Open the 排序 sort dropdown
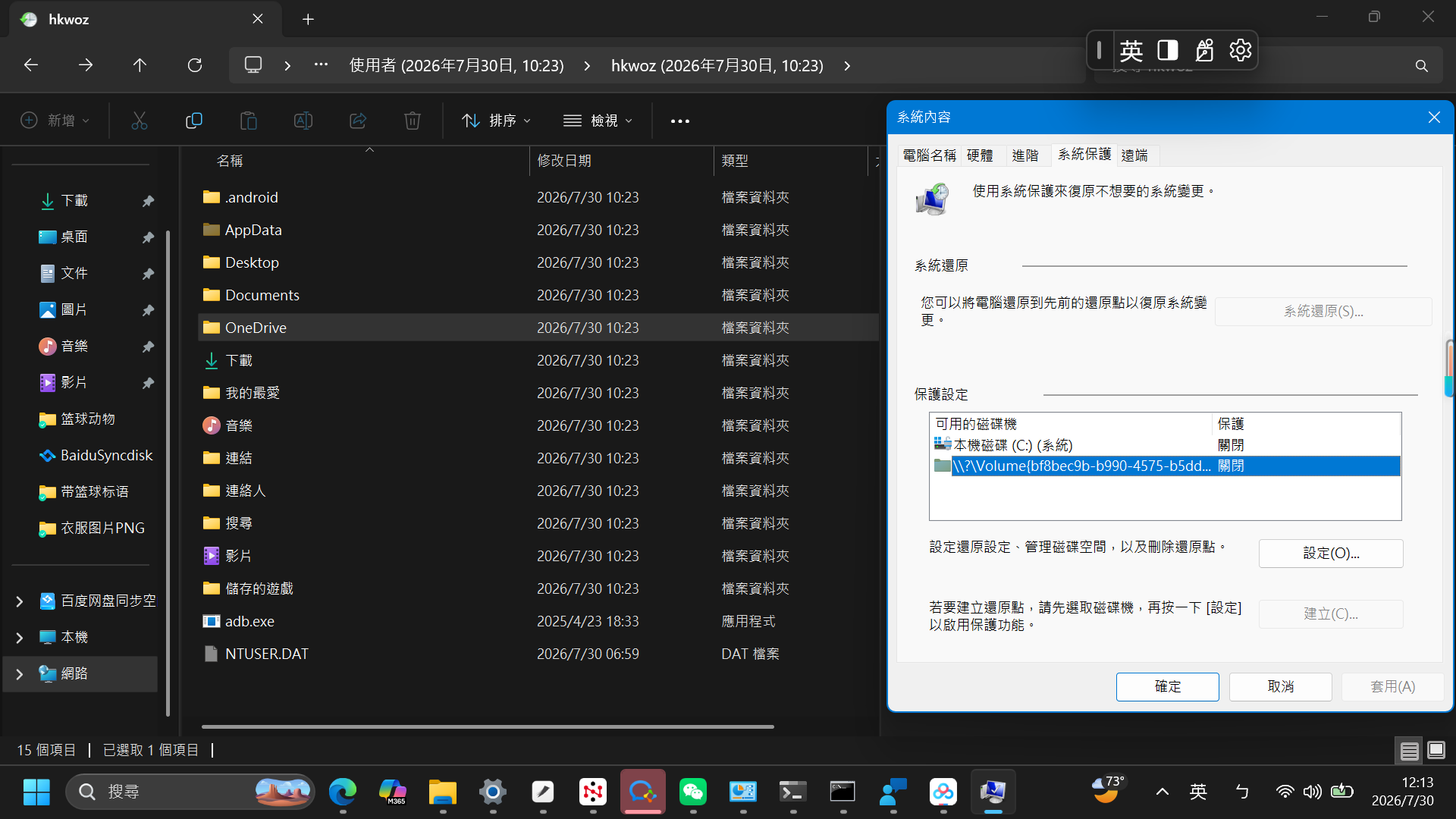Screen dimensions: 1456x819 497,121
